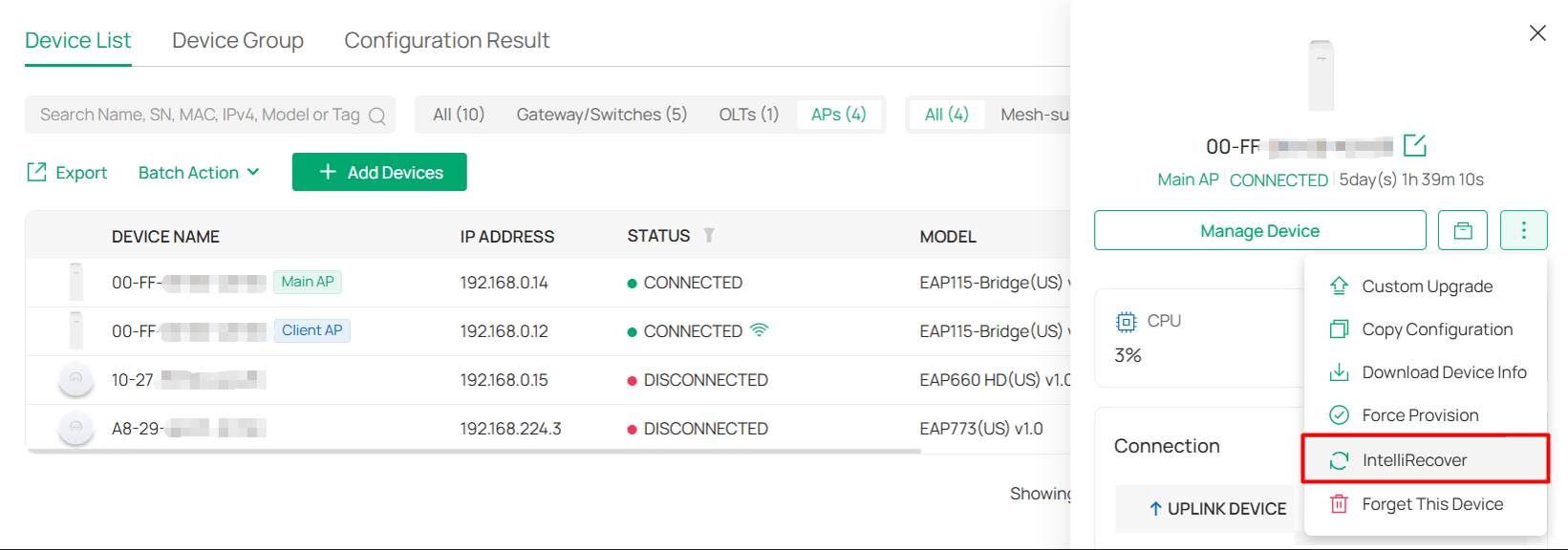
Task: Choose Force Provision menu entry
Action: tap(1425, 415)
